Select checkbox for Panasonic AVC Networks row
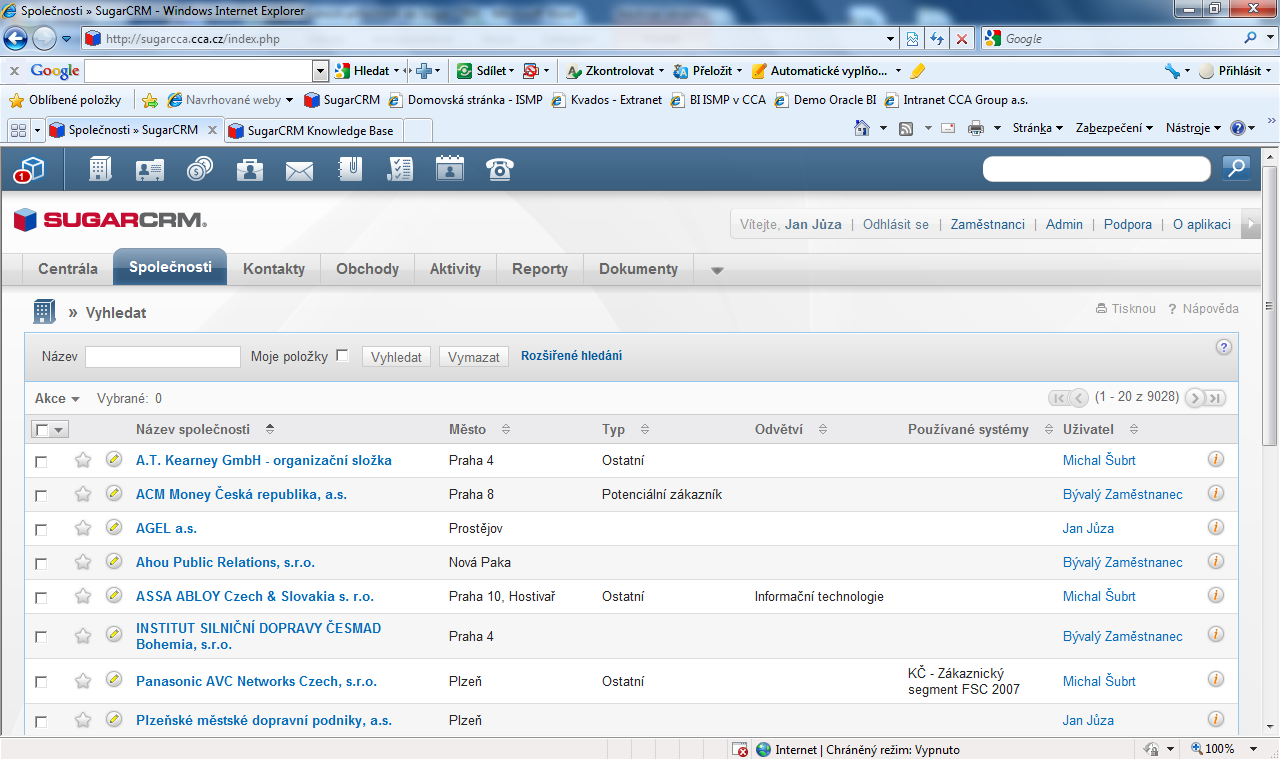 click(41, 682)
